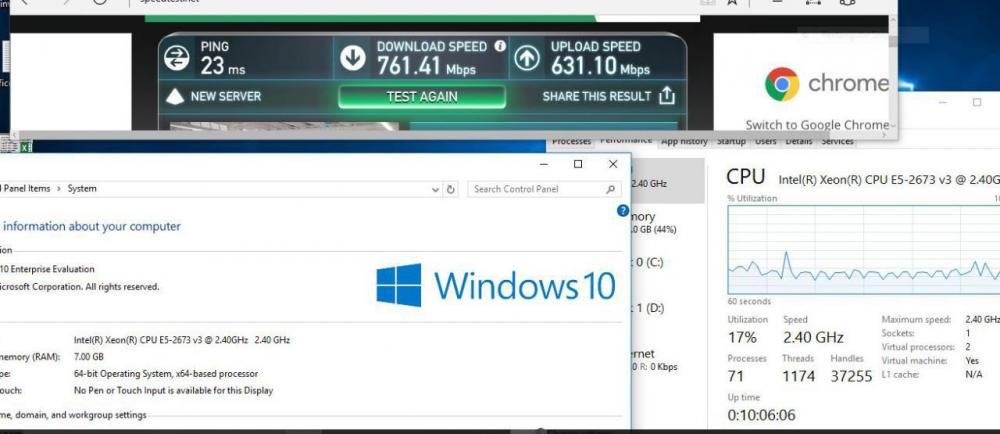Click the ping arrows icon
This screenshot has width=1000, height=434.
[177, 58]
